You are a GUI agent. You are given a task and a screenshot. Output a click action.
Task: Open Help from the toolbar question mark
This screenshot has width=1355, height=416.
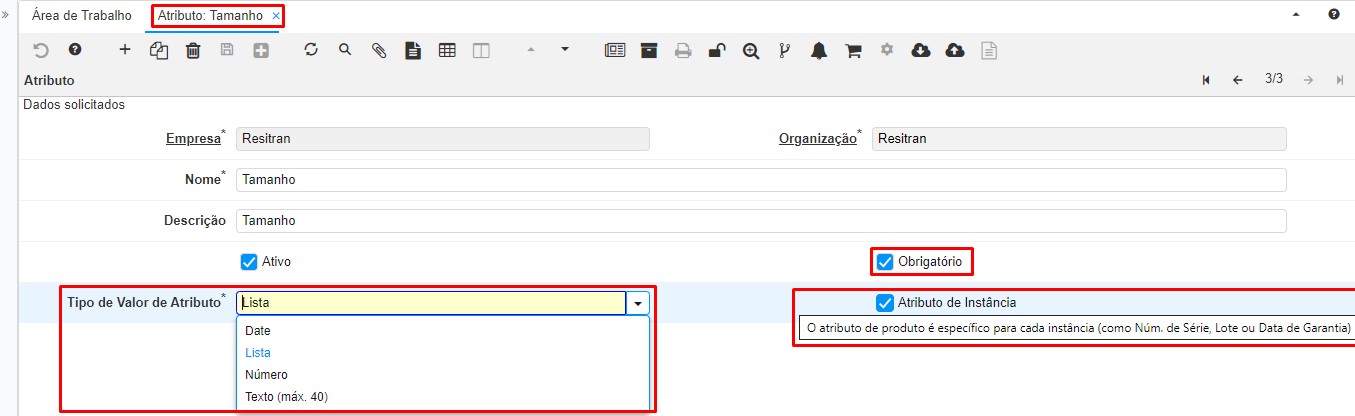tap(74, 50)
